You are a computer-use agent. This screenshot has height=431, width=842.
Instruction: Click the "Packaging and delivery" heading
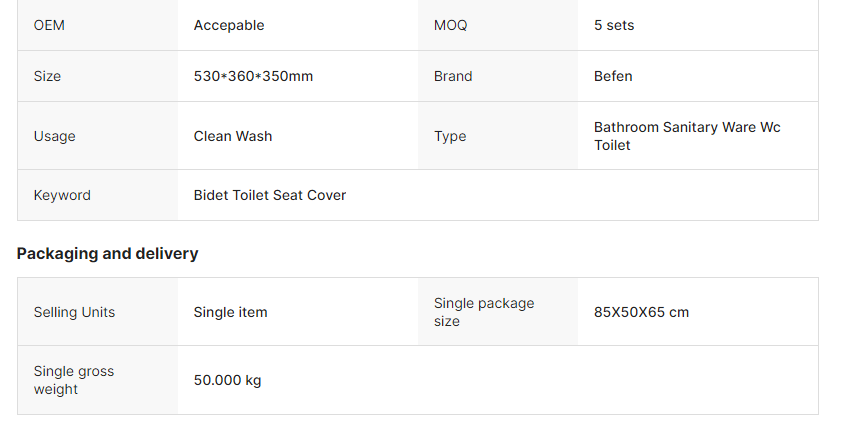107,253
